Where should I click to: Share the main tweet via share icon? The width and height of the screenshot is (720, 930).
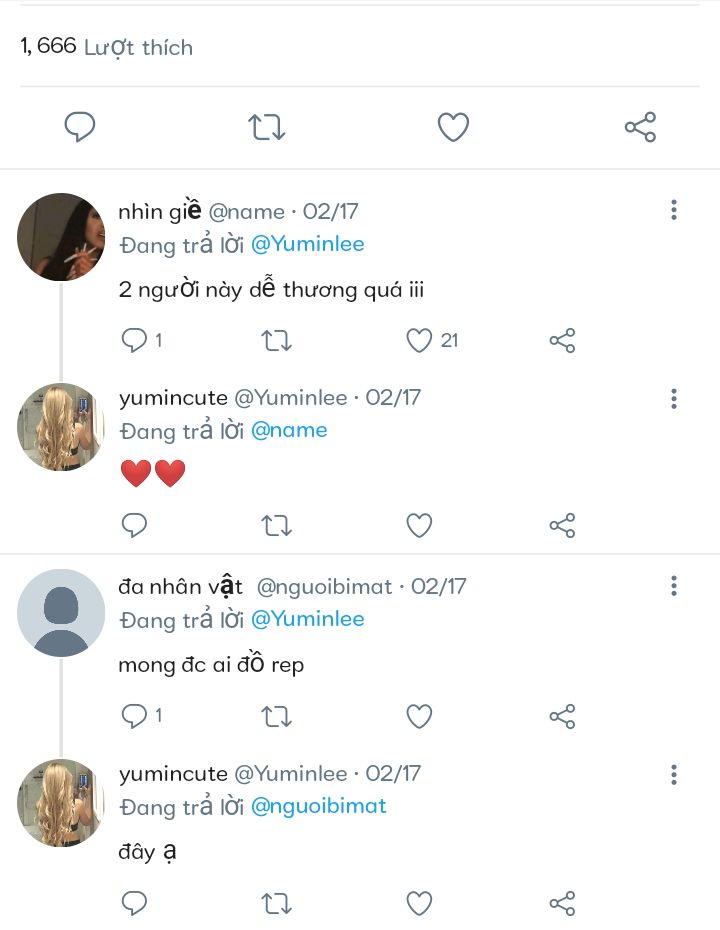coord(641,127)
